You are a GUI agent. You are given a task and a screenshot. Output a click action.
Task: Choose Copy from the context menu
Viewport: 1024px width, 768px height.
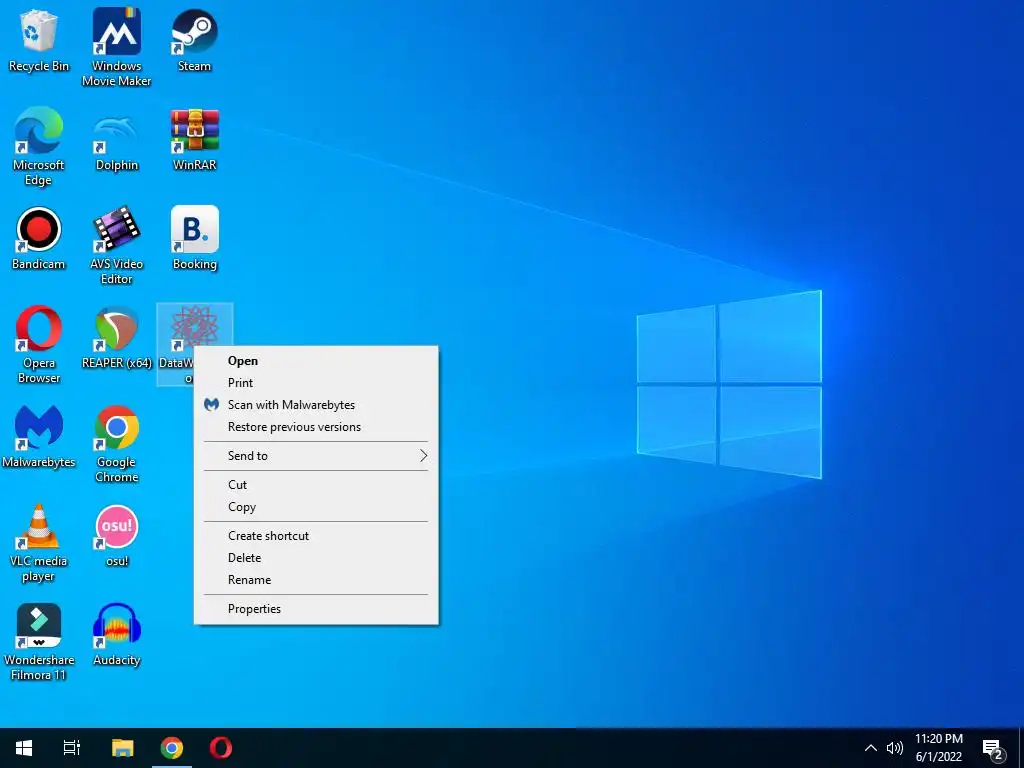pyautogui.click(x=316, y=507)
